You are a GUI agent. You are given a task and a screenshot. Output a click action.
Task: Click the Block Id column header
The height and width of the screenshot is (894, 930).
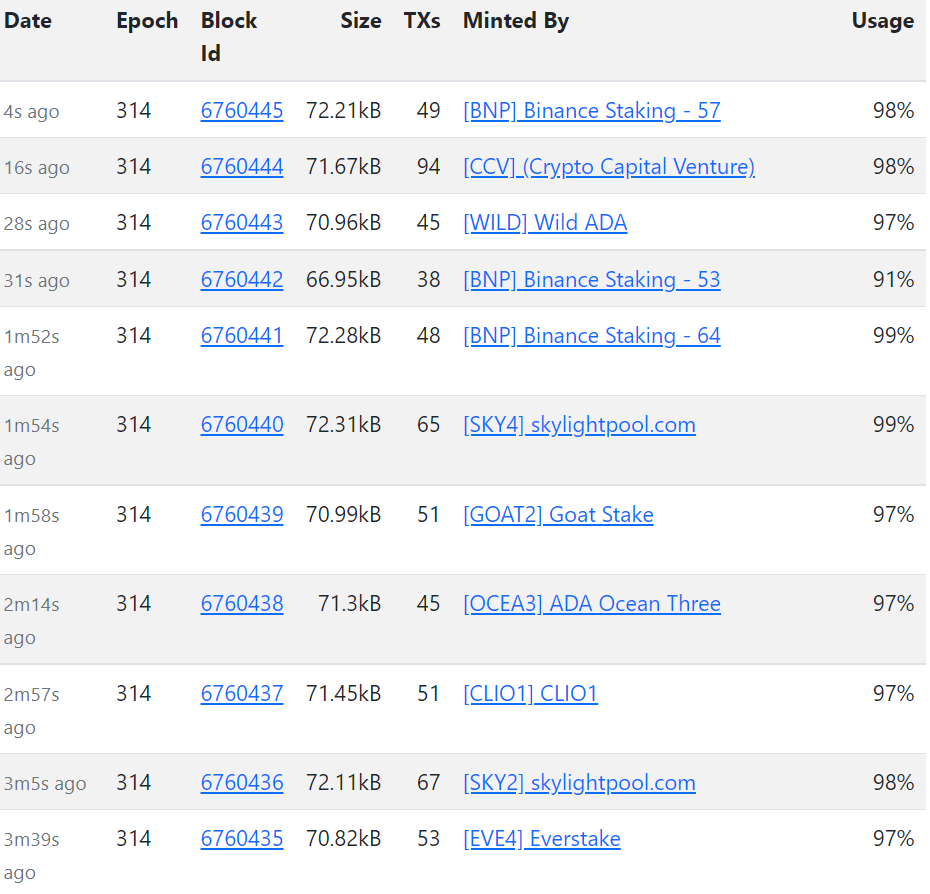[229, 37]
